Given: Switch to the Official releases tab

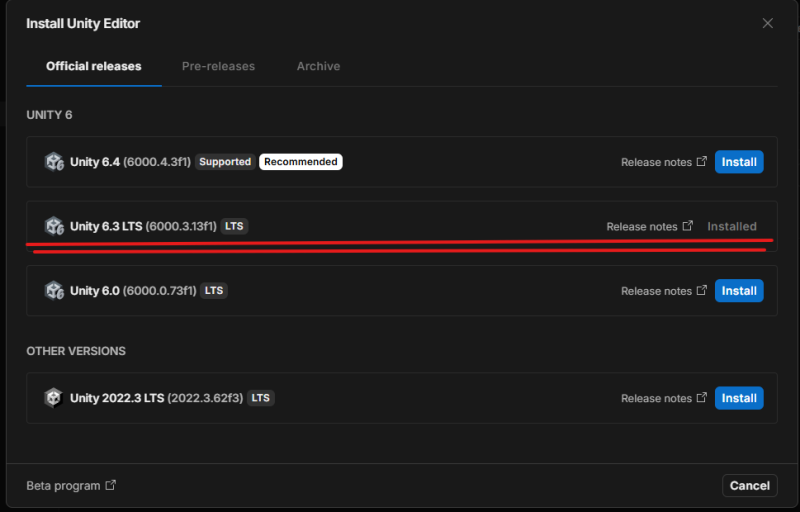Looking at the screenshot, I should point(94,66).
